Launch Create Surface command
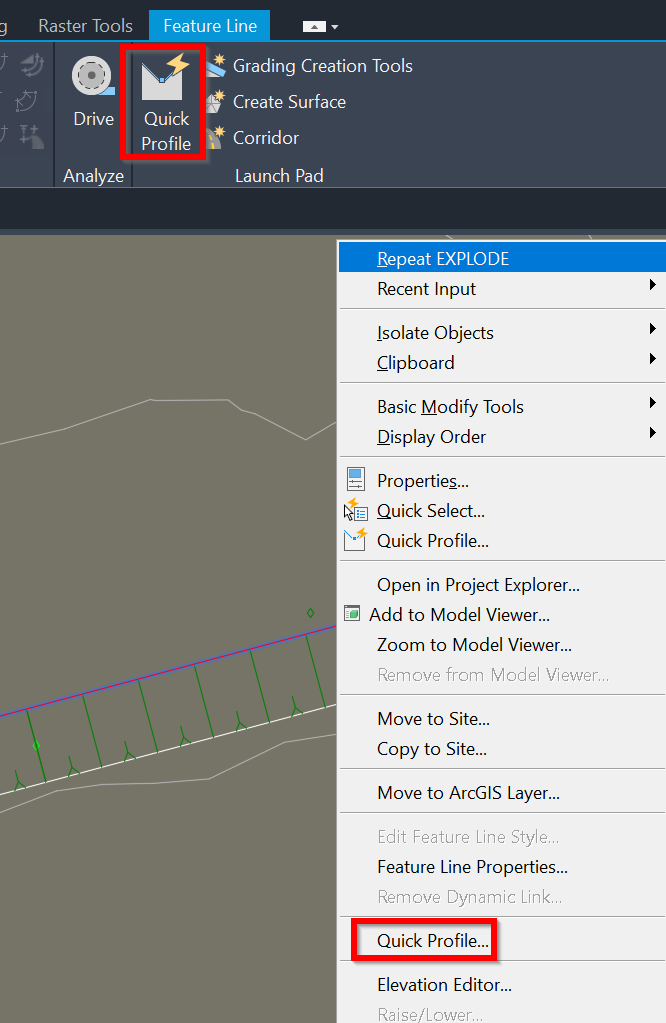Screen dimensions: 666x1023 pyautogui.click(x=276, y=102)
